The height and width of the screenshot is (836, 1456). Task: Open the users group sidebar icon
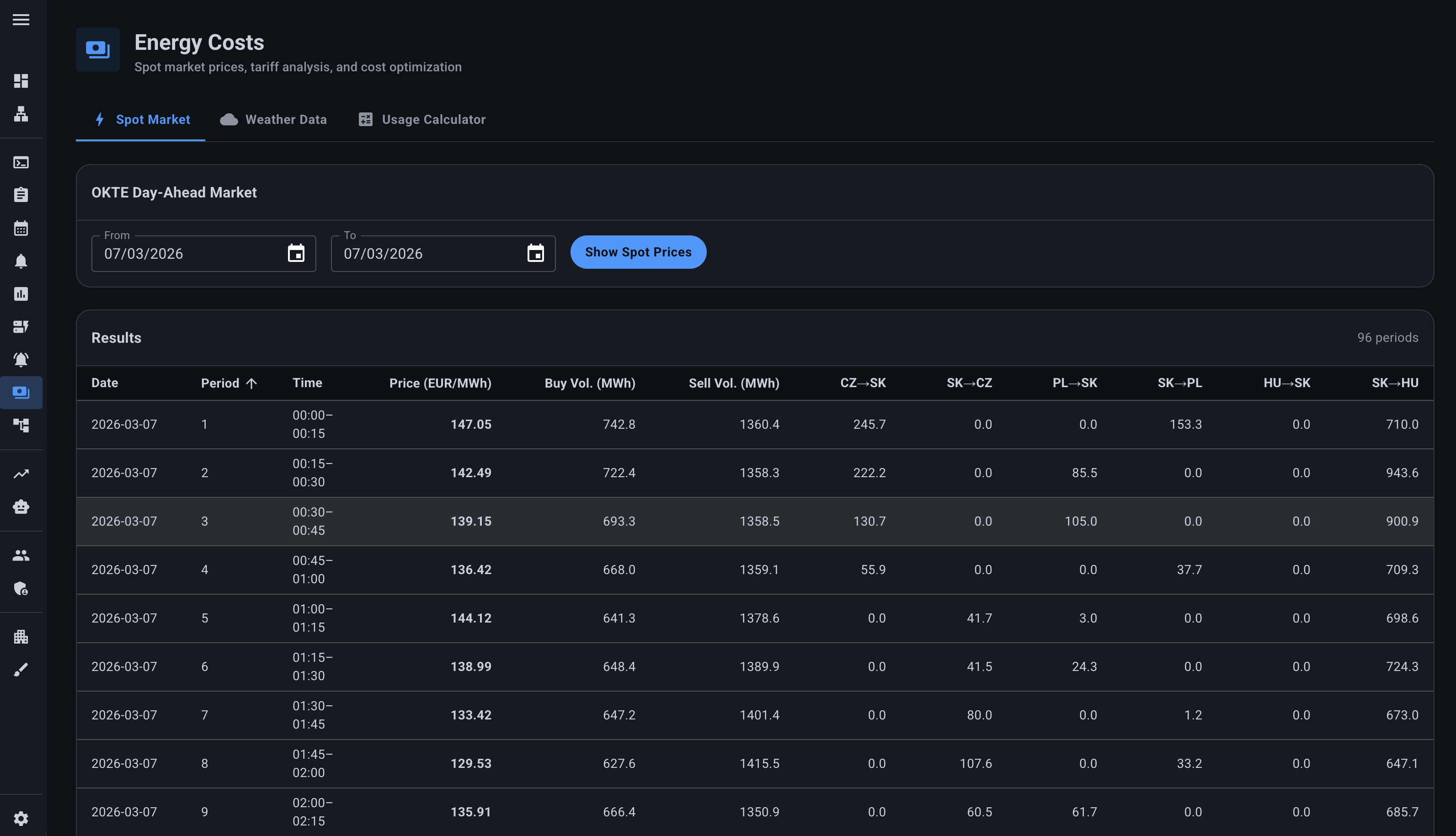click(21, 555)
